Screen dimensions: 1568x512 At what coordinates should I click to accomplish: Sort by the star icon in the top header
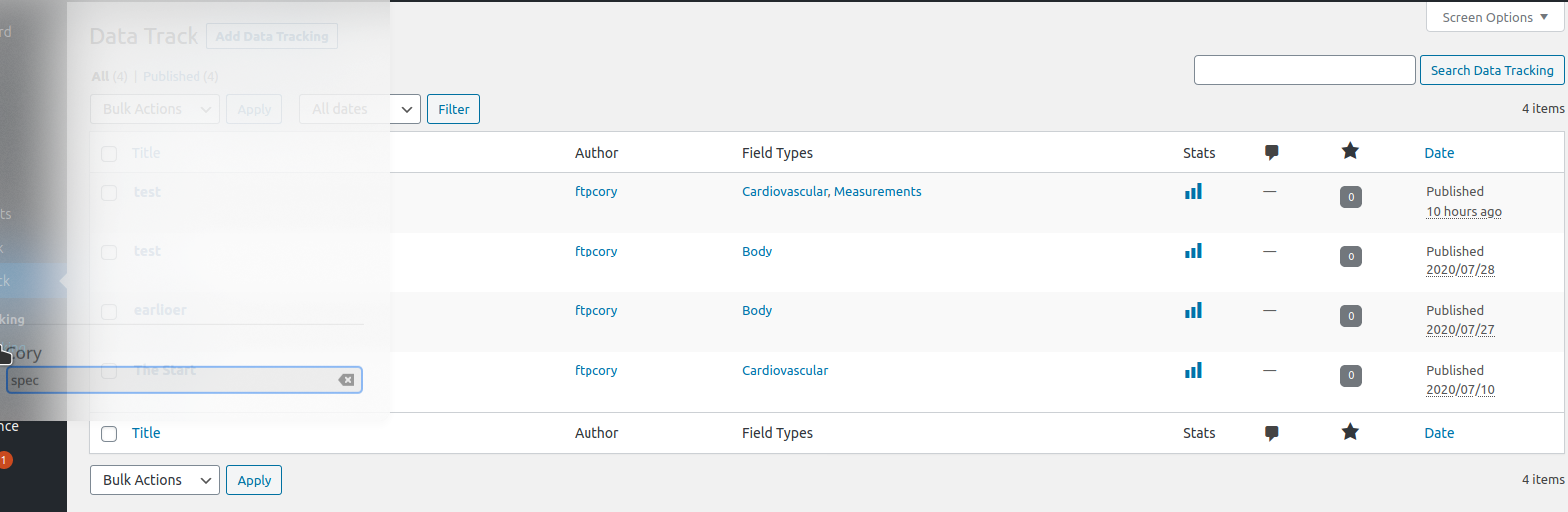pos(1350,151)
